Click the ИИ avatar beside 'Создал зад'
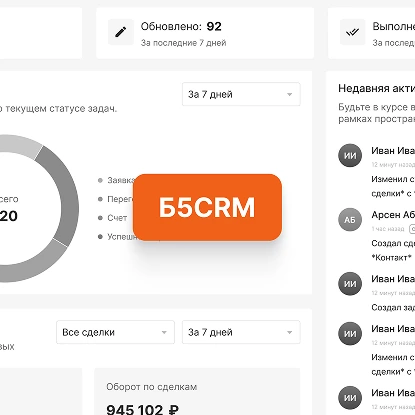The width and height of the screenshot is (415, 415). point(350,284)
